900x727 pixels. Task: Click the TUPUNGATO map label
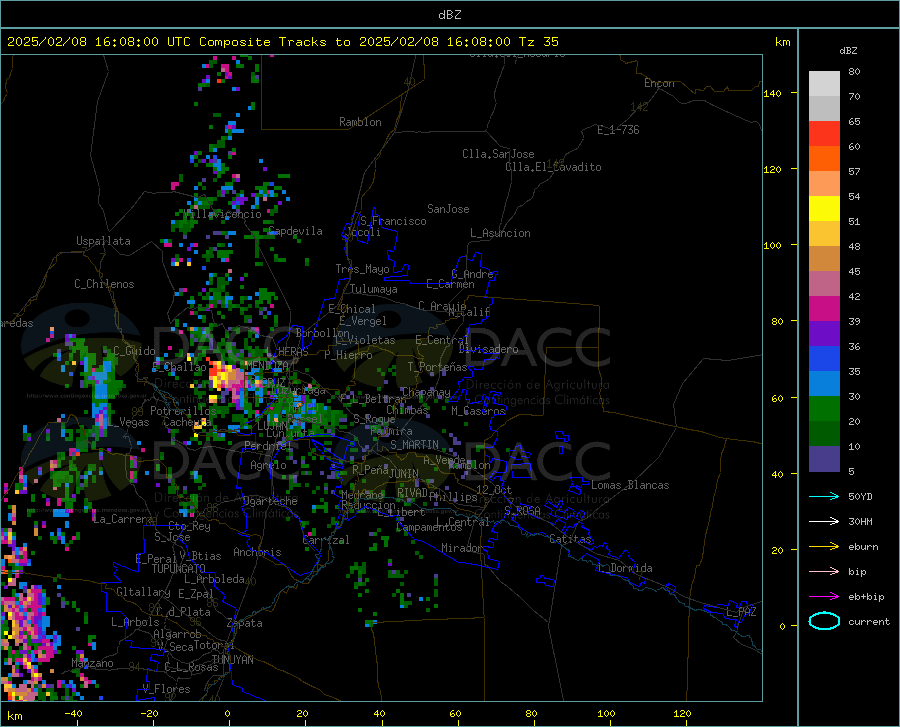click(179, 569)
